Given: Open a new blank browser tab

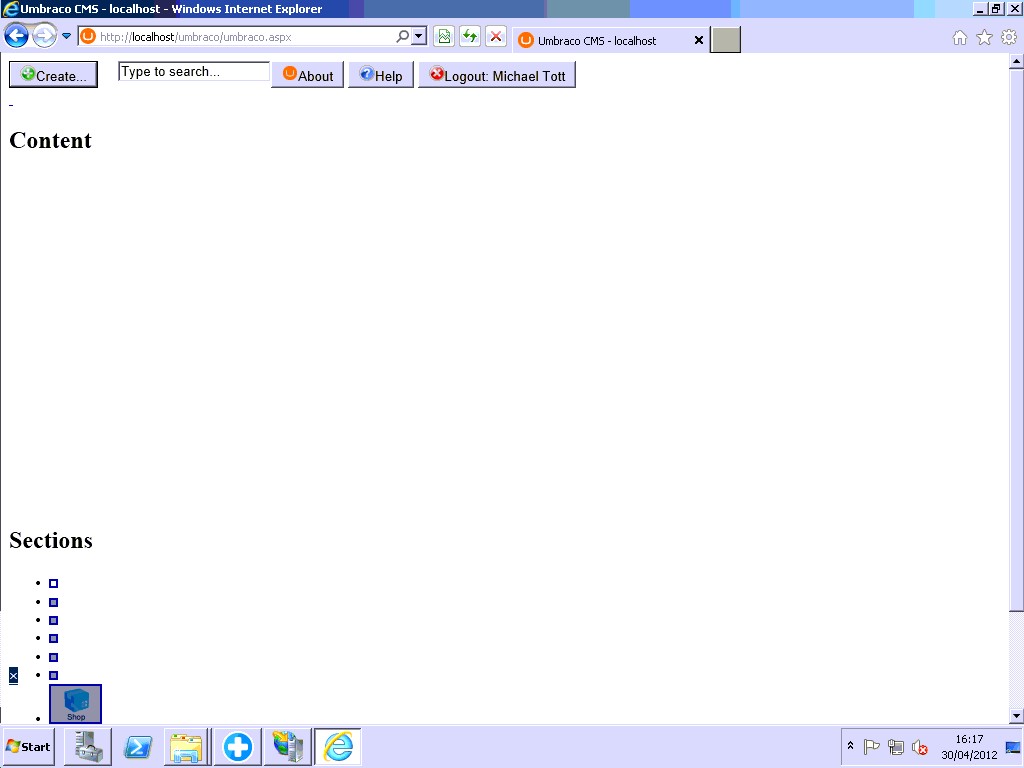Looking at the screenshot, I should [726, 40].
